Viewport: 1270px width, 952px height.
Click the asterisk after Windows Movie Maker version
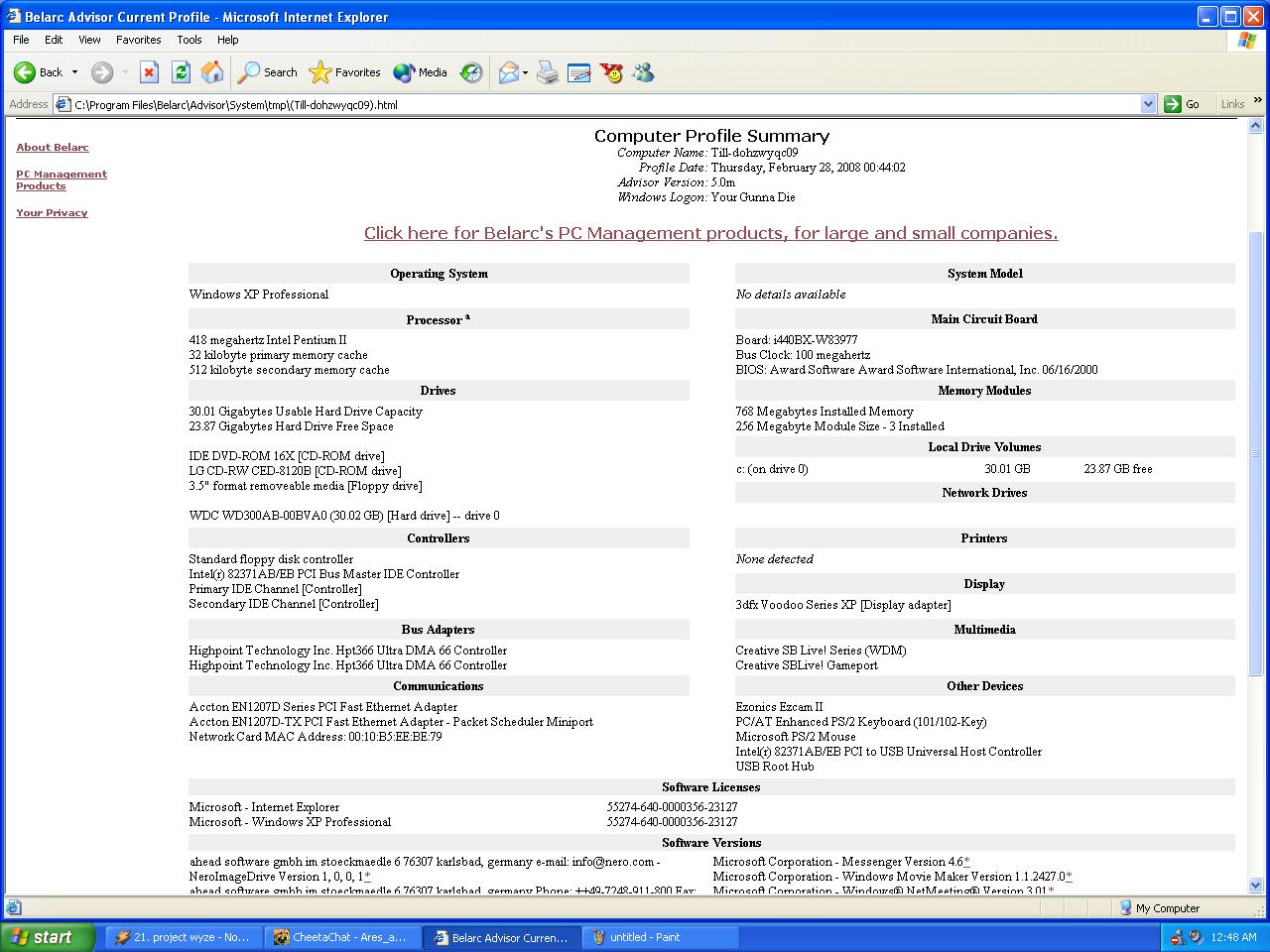[x=1069, y=877]
